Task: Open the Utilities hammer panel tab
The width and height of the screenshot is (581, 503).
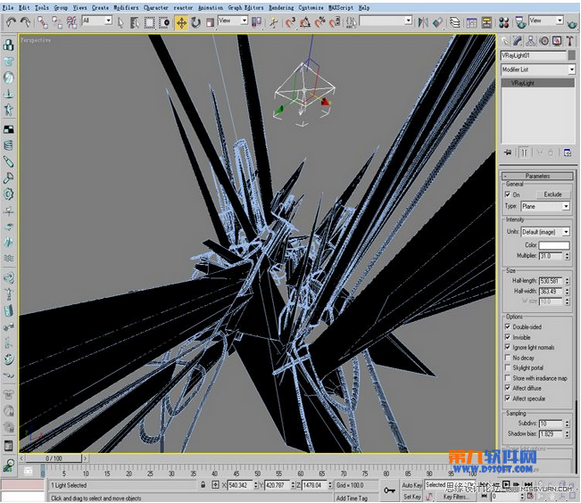Action: point(570,41)
